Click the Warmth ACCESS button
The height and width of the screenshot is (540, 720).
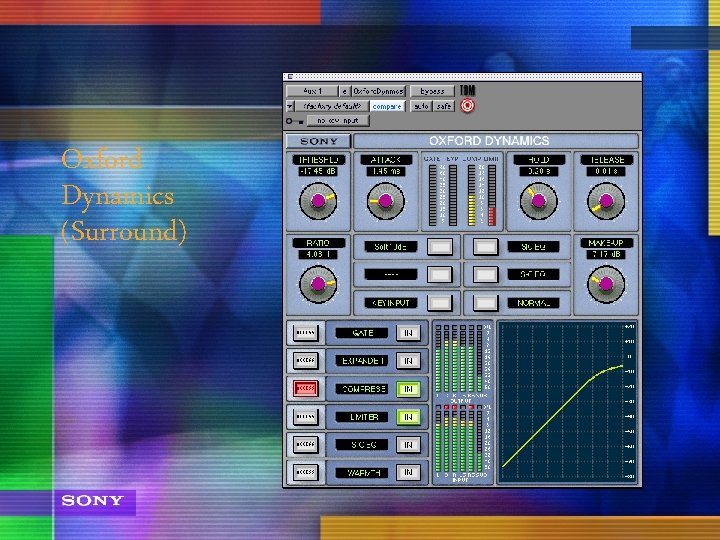(305, 472)
